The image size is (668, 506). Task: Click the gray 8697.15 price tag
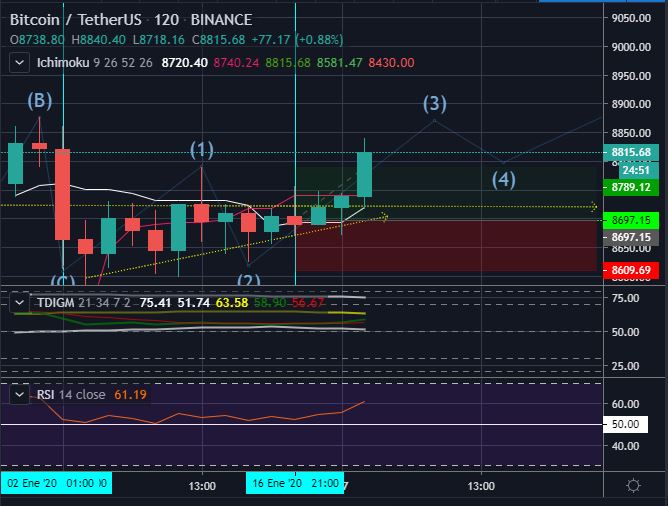631,237
